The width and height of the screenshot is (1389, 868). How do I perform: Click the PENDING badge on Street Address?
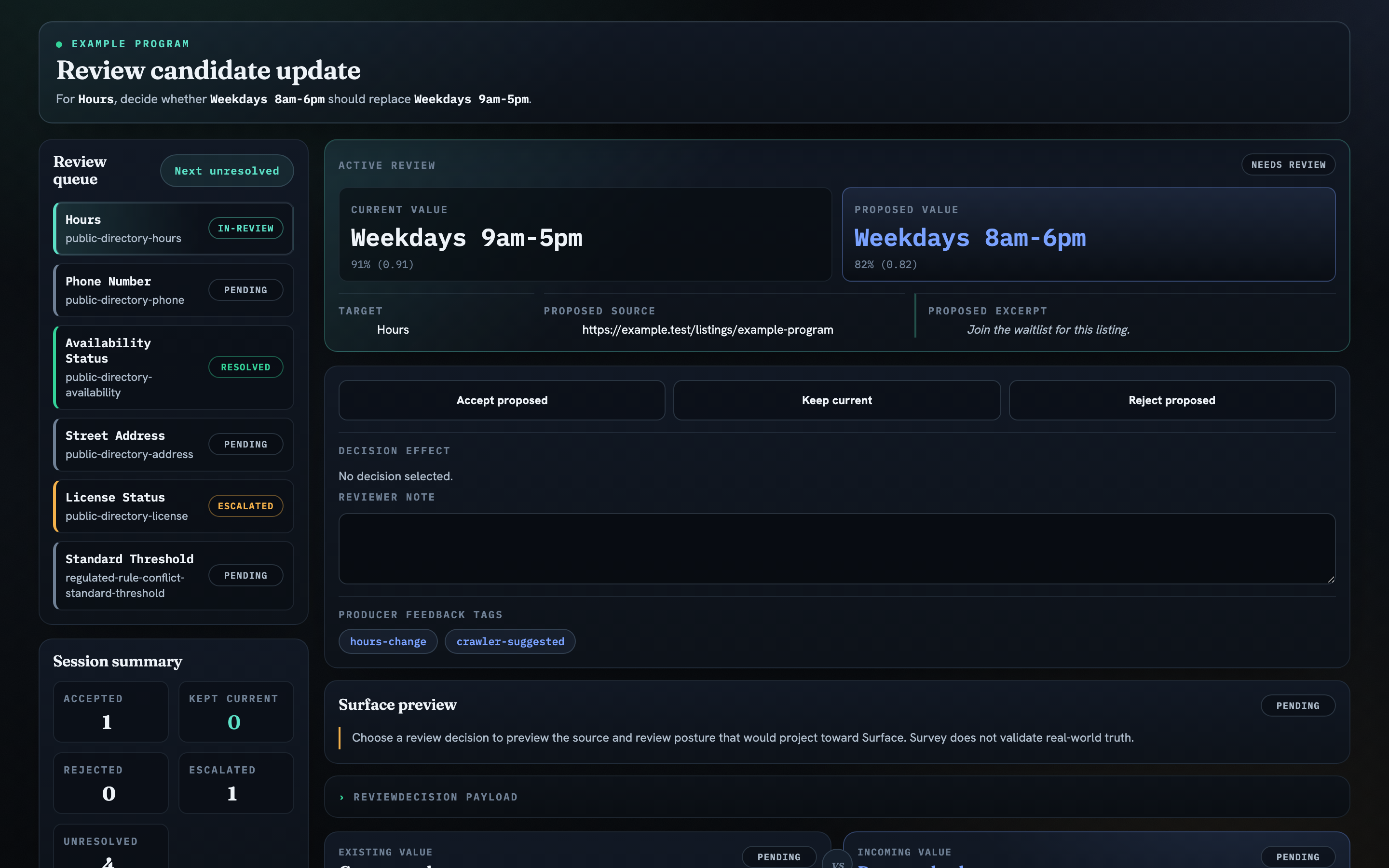click(245, 444)
